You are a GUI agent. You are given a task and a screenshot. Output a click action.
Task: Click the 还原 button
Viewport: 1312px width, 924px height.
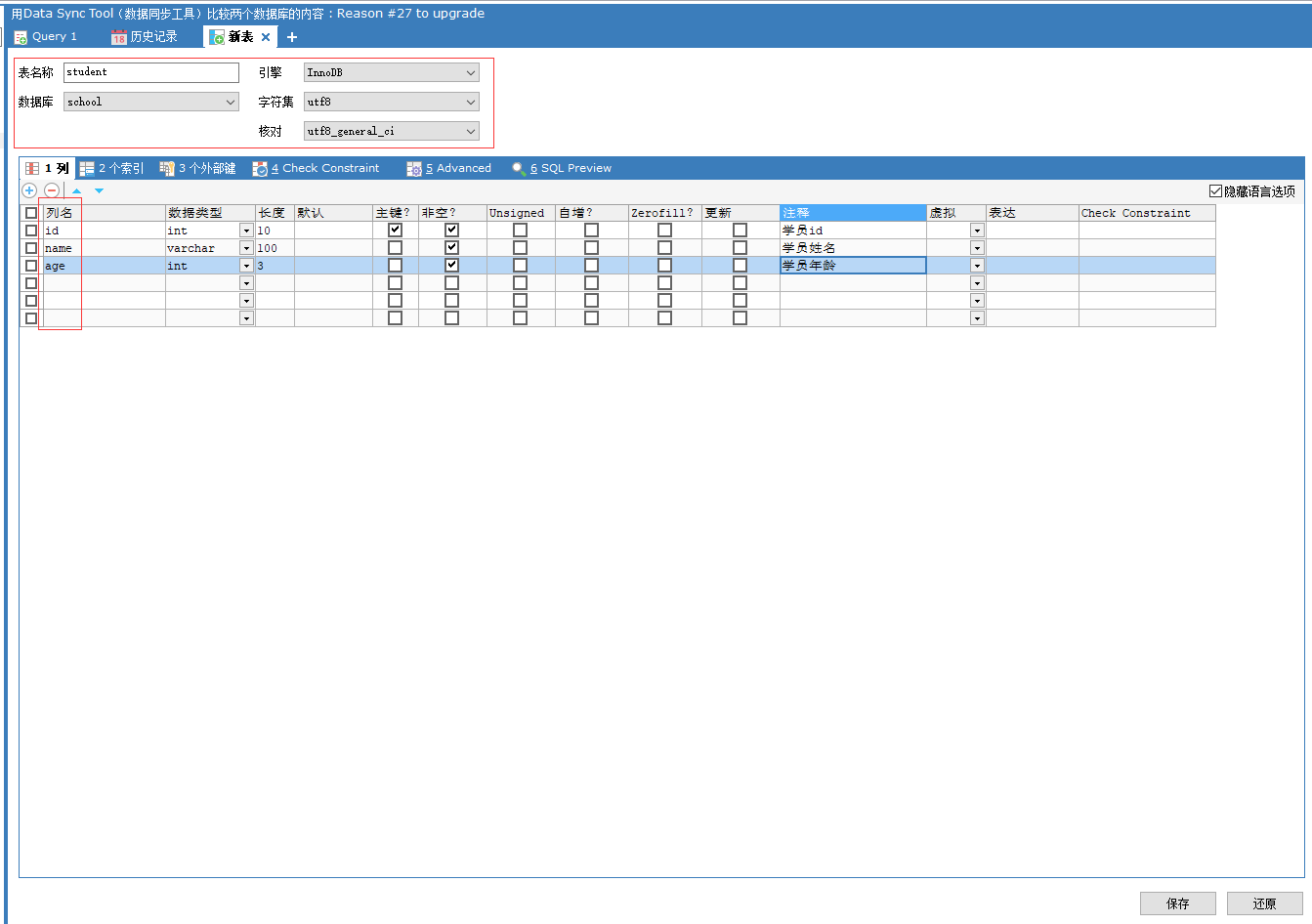pos(1265,903)
